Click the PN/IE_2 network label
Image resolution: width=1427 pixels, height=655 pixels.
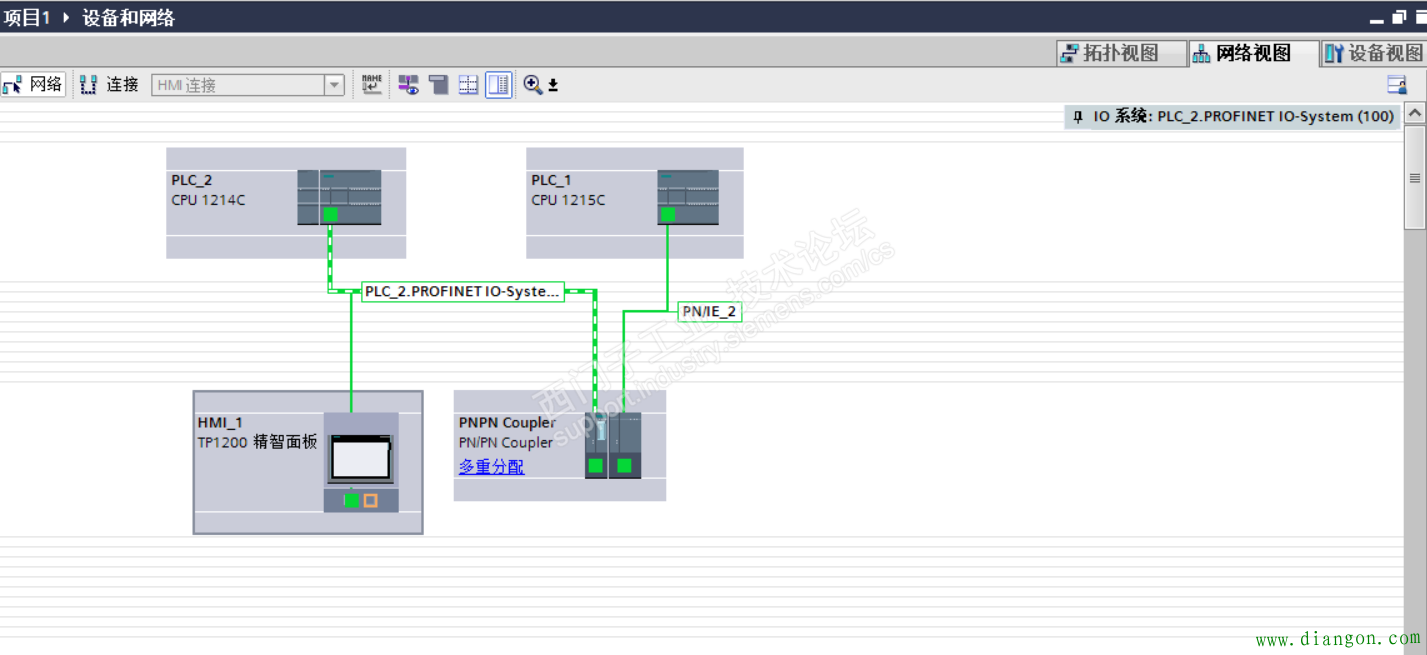(x=709, y=311)
